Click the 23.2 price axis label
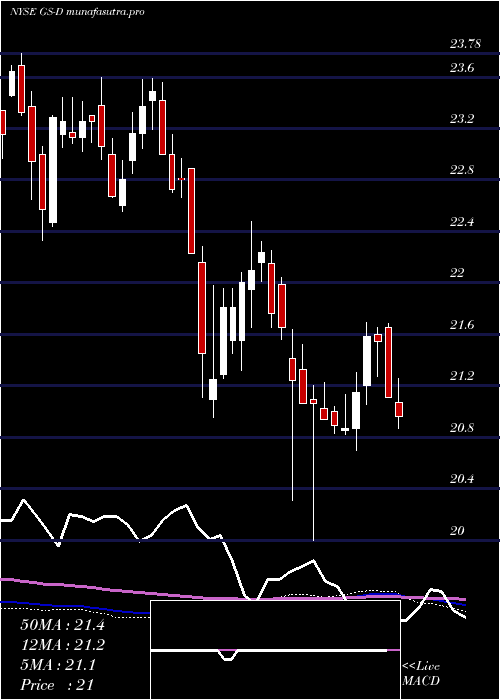Screen dimensions: 500x700 coord(462,119)
